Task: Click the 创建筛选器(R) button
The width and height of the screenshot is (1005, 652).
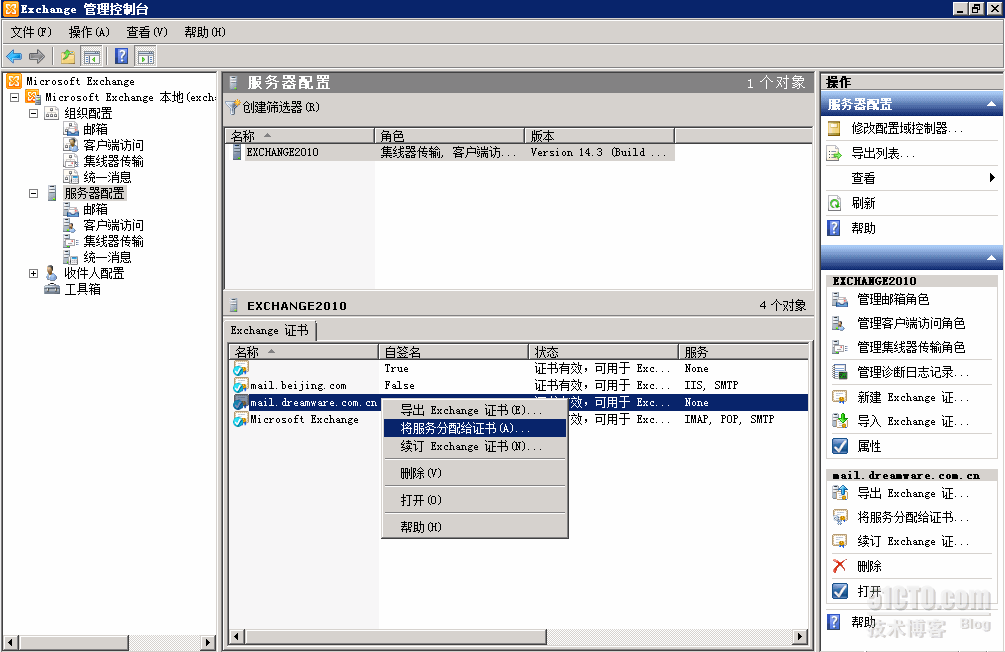Action: pyautogui.click(x=274, y=107)
